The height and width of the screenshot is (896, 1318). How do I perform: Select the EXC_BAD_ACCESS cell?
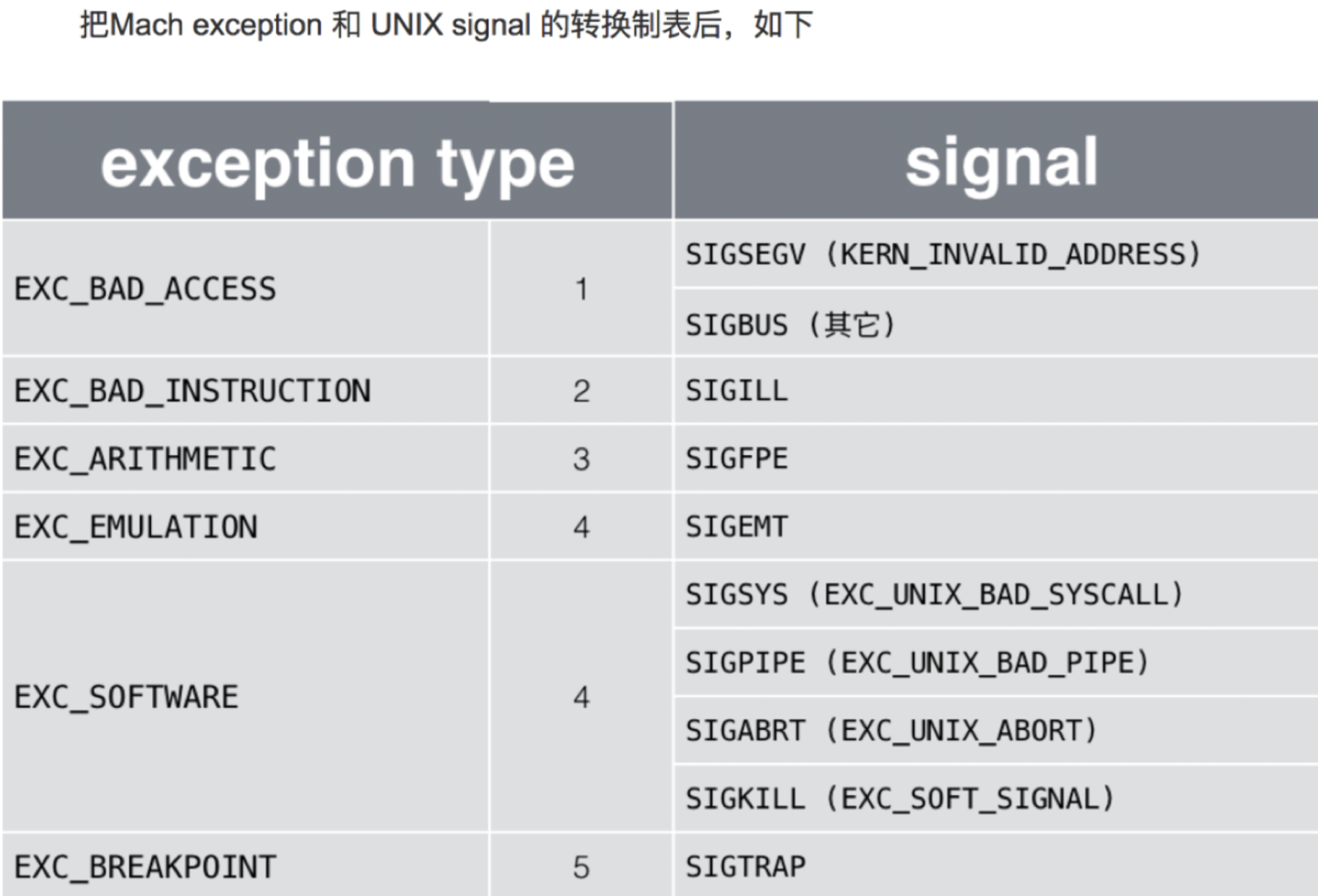245,288
